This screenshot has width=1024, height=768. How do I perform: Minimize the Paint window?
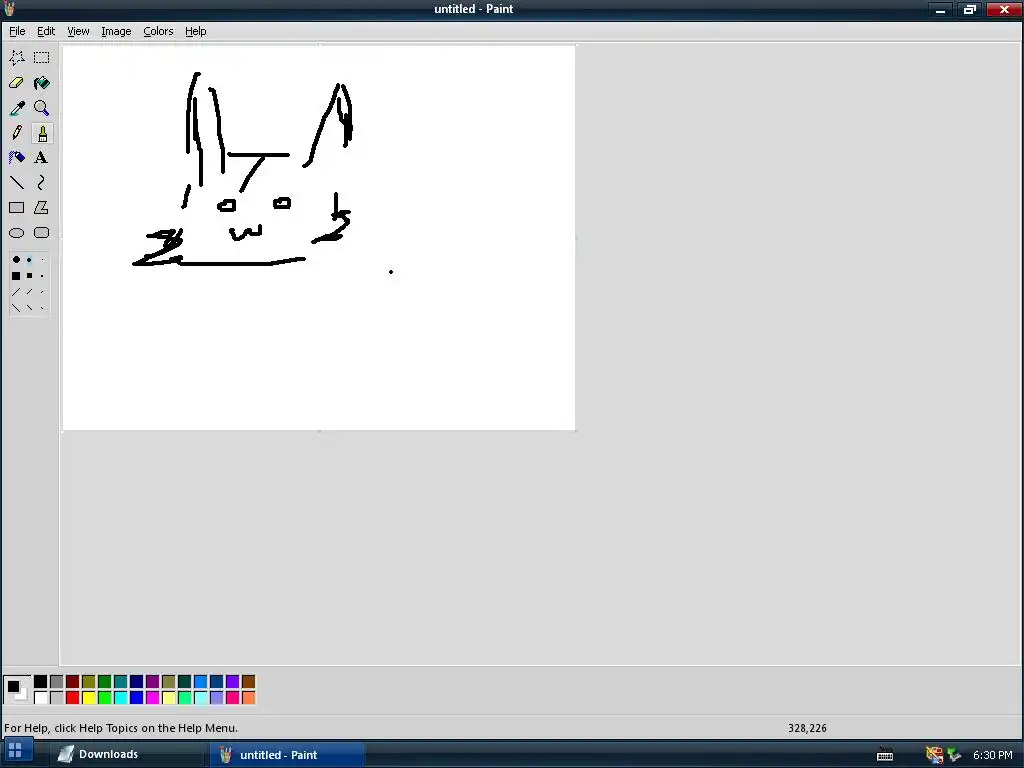940,9
